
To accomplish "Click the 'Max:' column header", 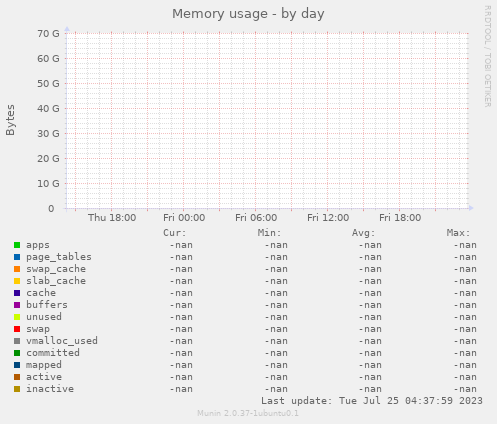I will coord(458,233).
